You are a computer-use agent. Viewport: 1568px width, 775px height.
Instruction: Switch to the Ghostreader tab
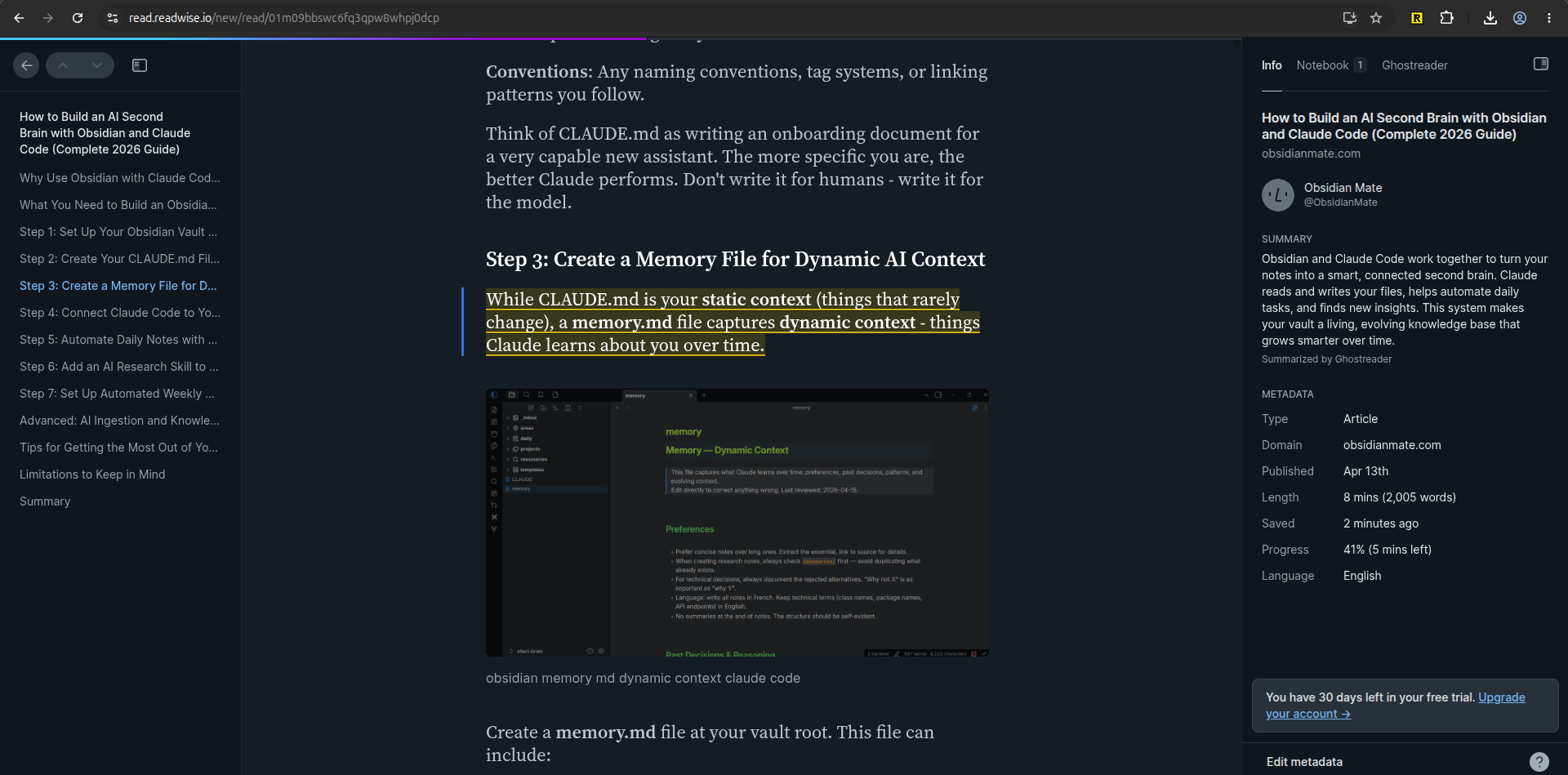click(x=1414, y=65)
